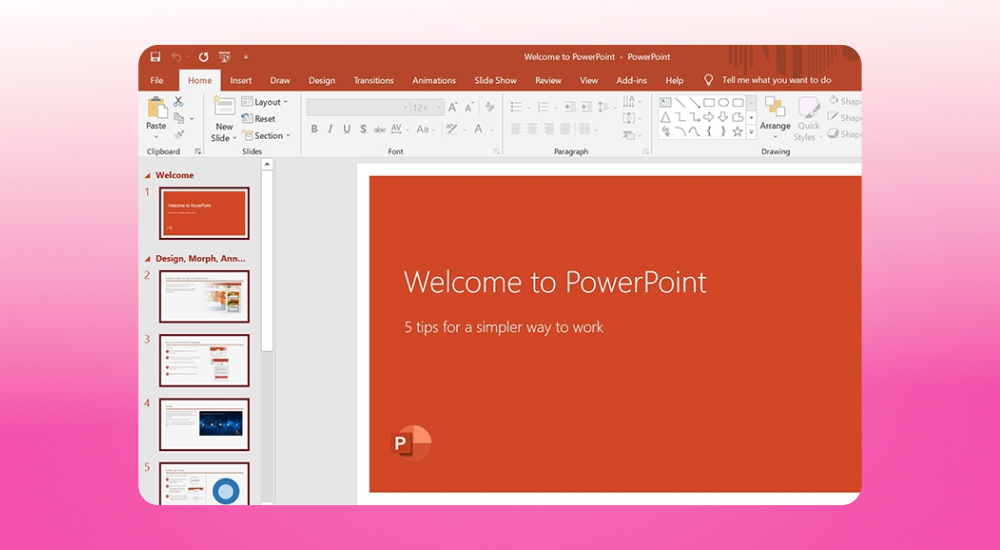Screen dimensions: 1000x550
Task: Toggle Center paragraph alignment
Action: [x=533, y=129]
